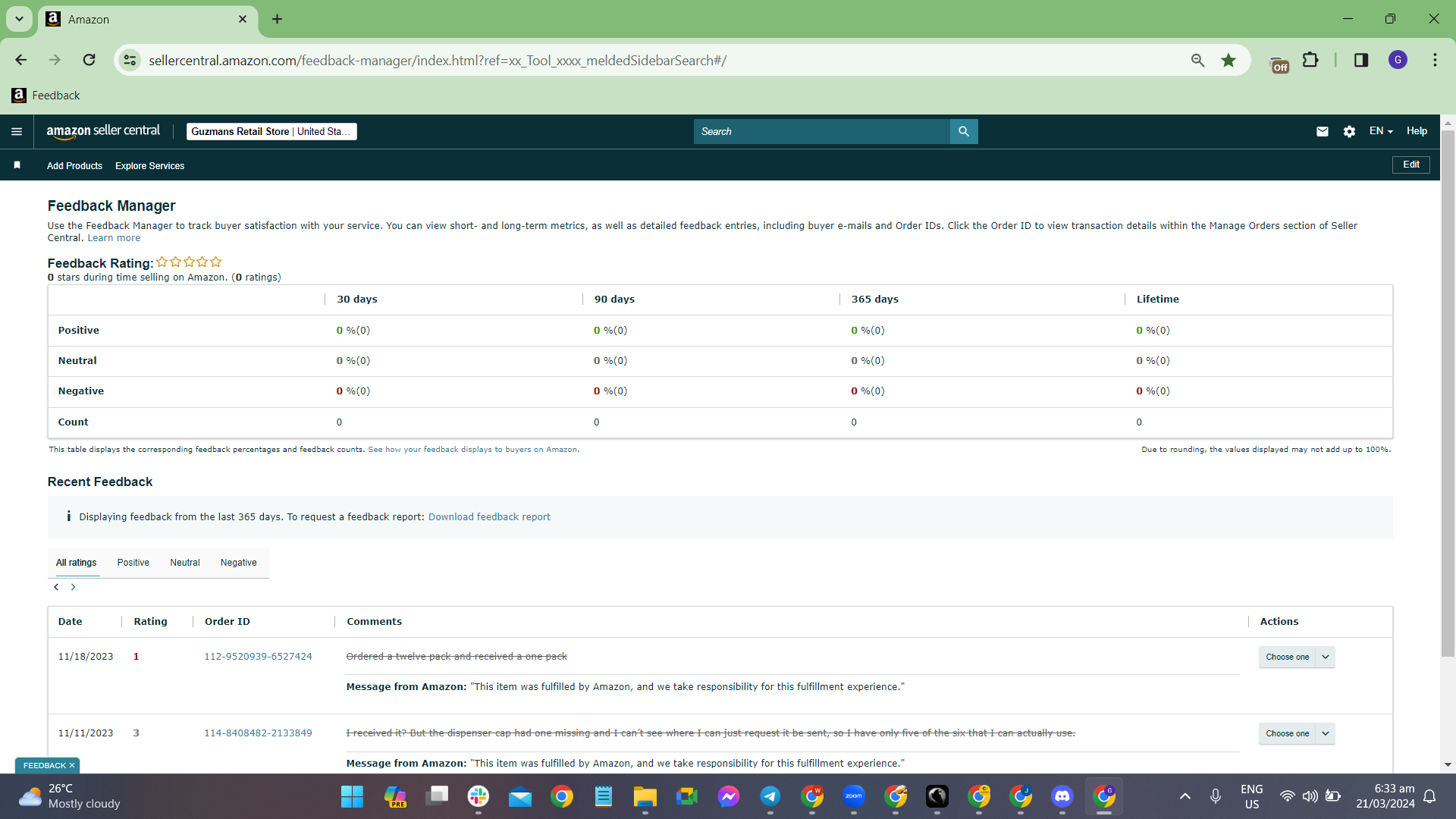Switch to the Neutral tab

pos(185,563)
